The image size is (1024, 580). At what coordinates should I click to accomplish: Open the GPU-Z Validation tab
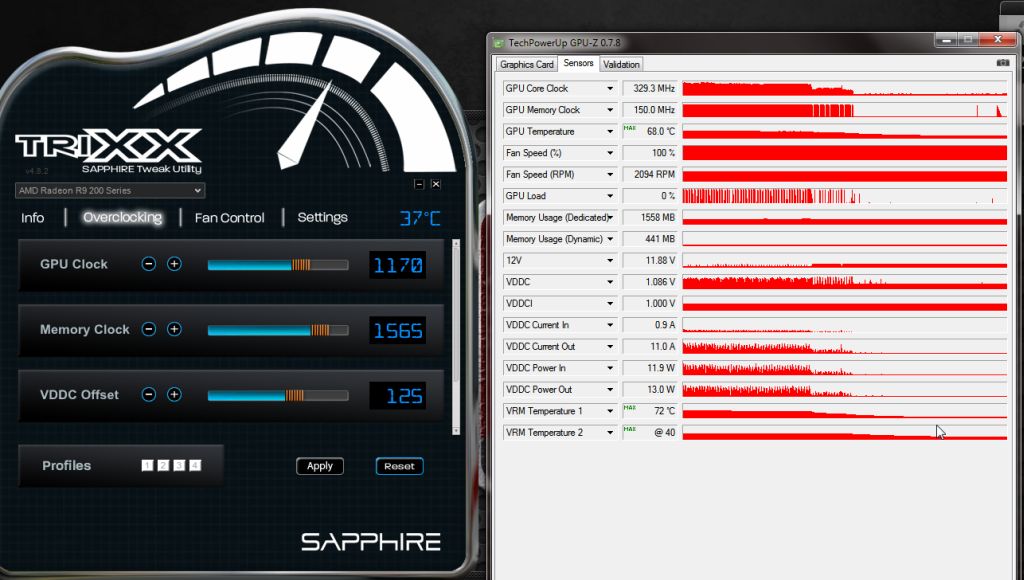click(621, 64)
